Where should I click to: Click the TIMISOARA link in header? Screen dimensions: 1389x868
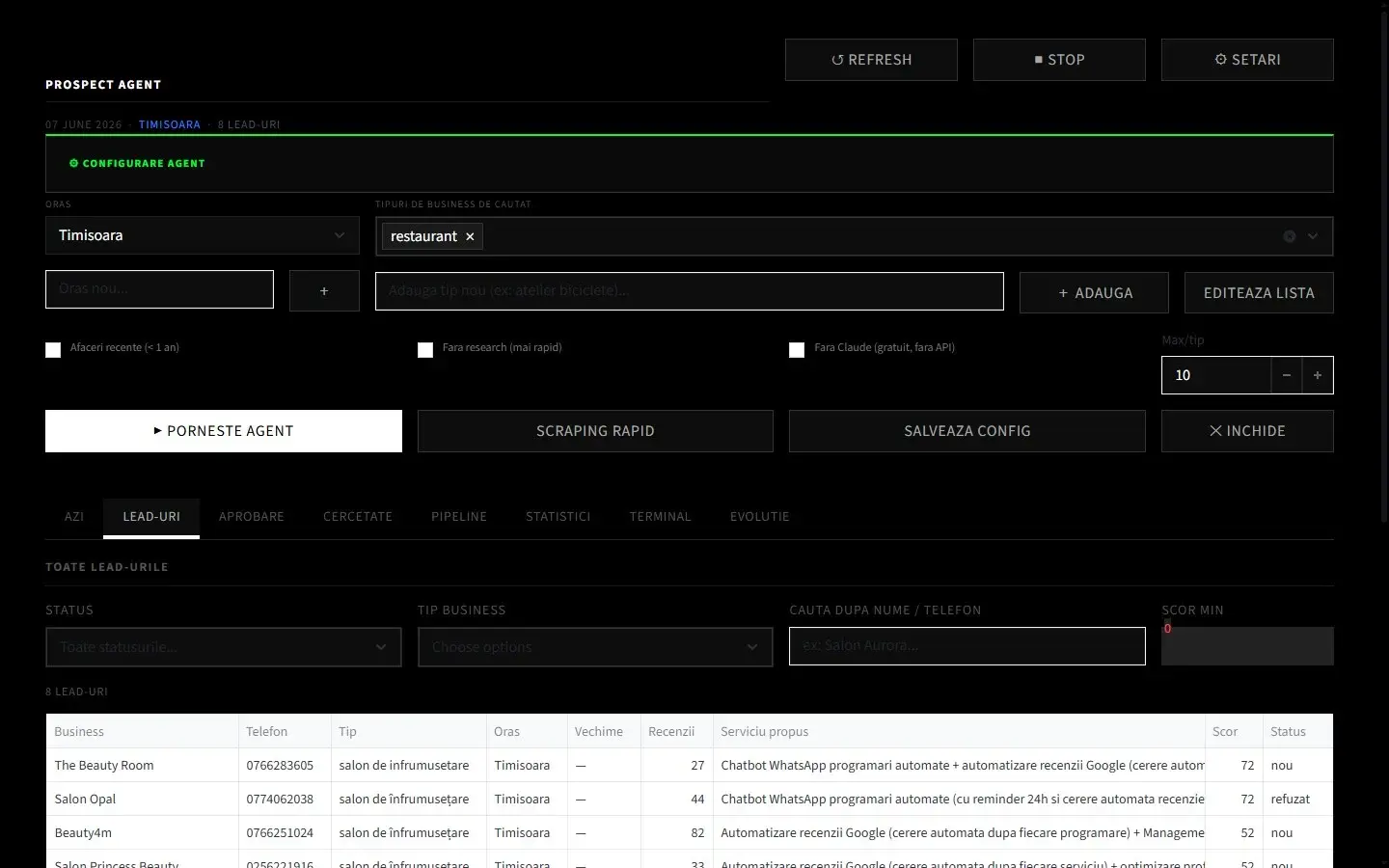[170, 124]
